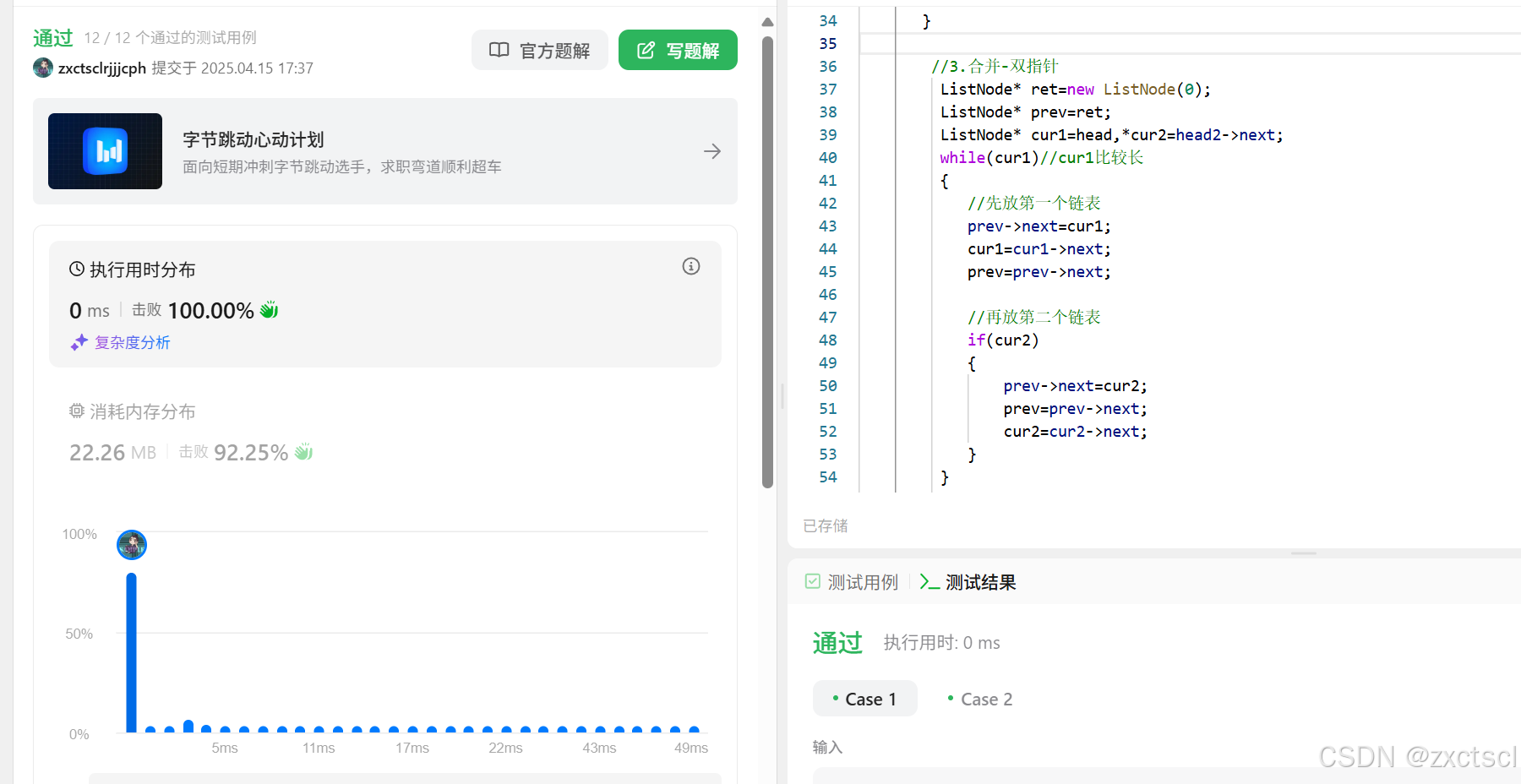Click chip icon beside 消耗内存分布
Viewport: 1521px width, 784px height.
coord(77,411)
